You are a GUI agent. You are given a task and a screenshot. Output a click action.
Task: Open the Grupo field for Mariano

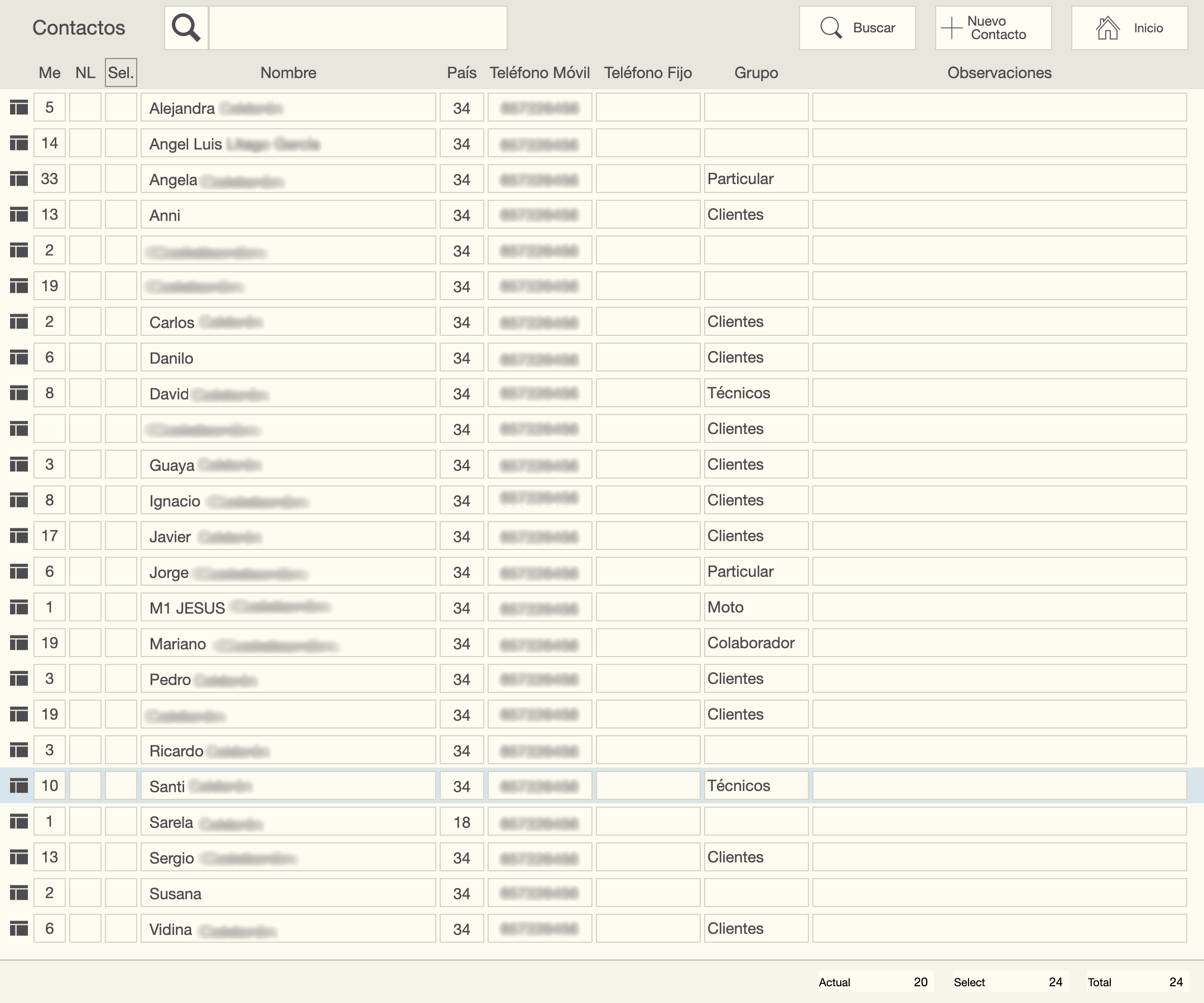coord(755,643)
